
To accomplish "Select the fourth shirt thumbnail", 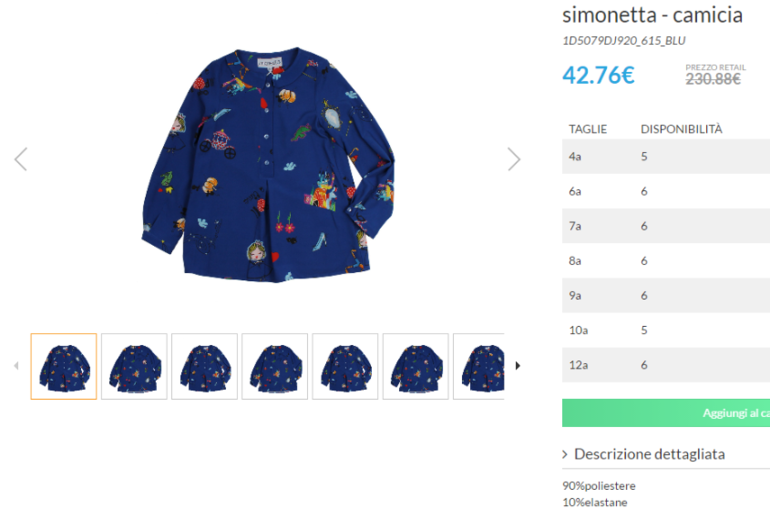I will [275, 366].
